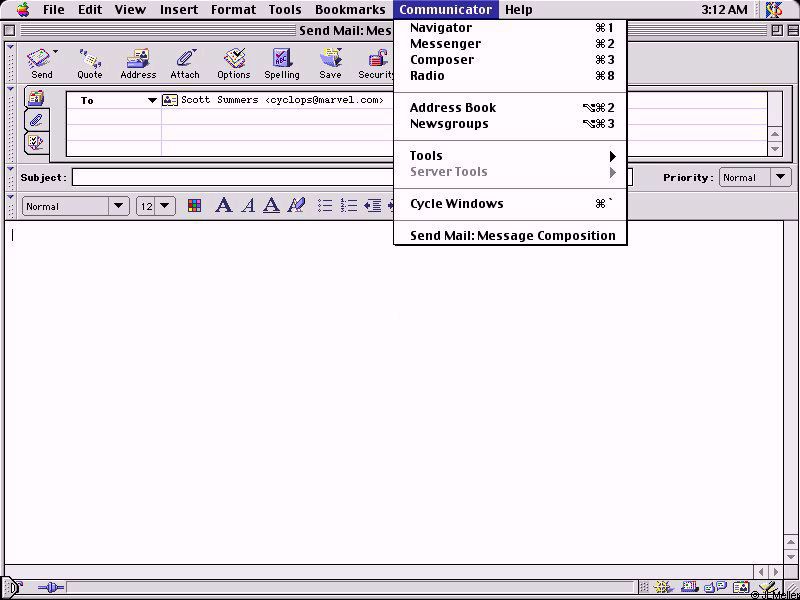Screen dimensions: 800x600
Task: Click the address list scroll down arrow
Action: pos(774,149)
